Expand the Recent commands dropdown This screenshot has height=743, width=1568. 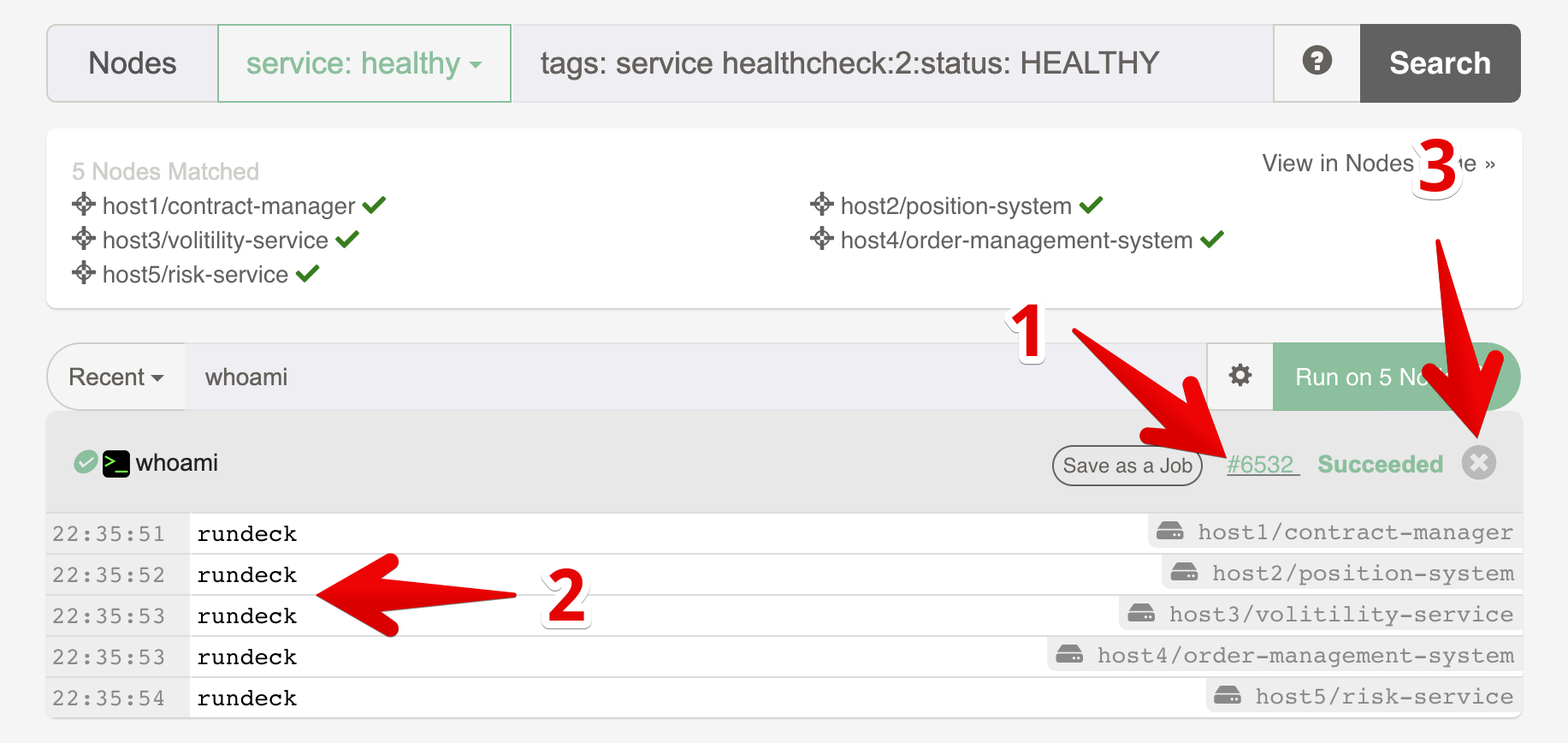pos(116,377)
